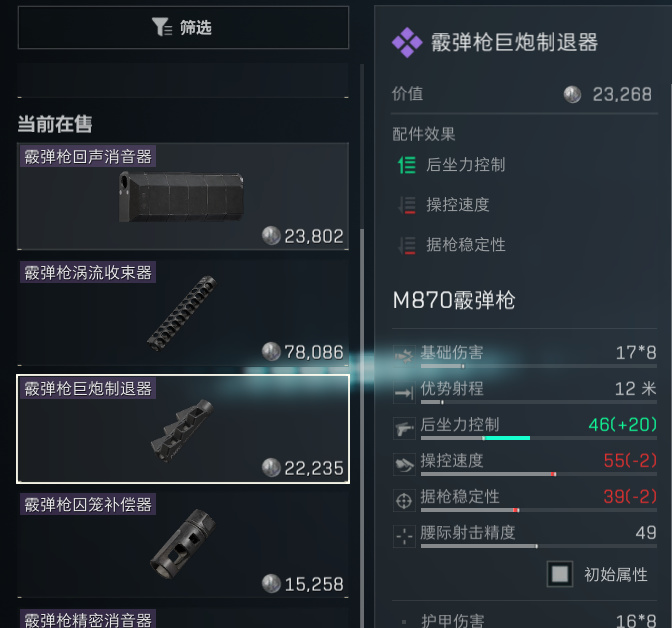Select 霰弹枪涡流收束器 item priced 78,086
This screenshot has height=628, width=672.
(x=183, y=312)
